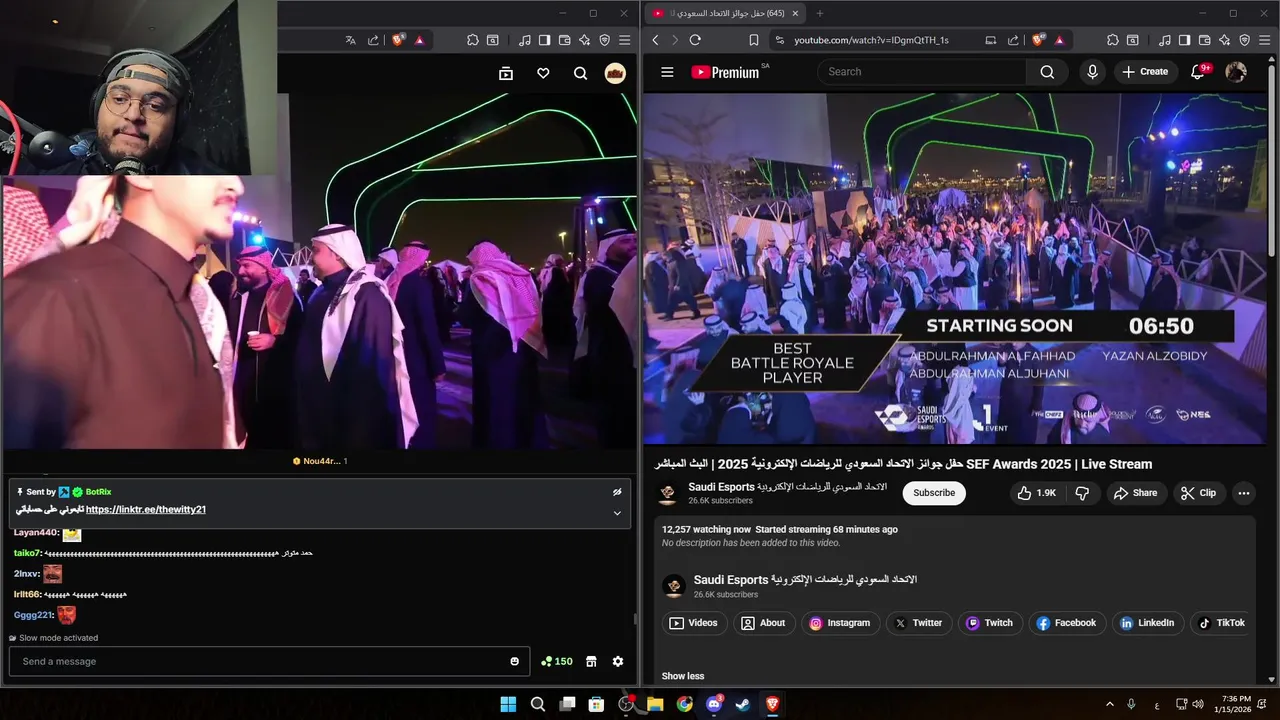Image resolution: width=1280 pixels, height=720 pixels.
Task: Open the linktr.ee/thewitty21 link
Action: pyautogui.click(x=146, y=509)
